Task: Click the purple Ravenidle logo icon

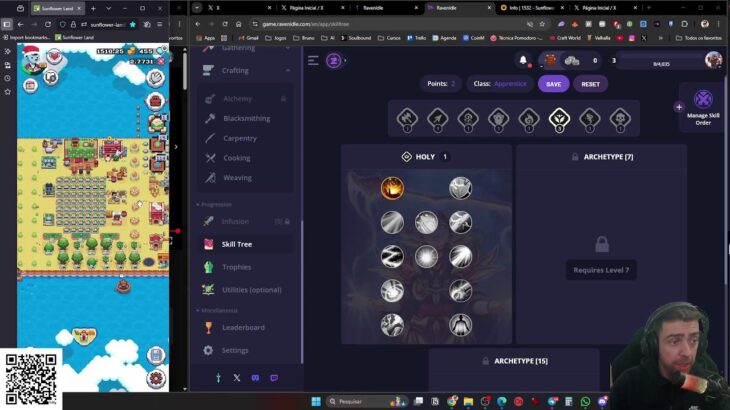Action: click(x=333, y=60)
